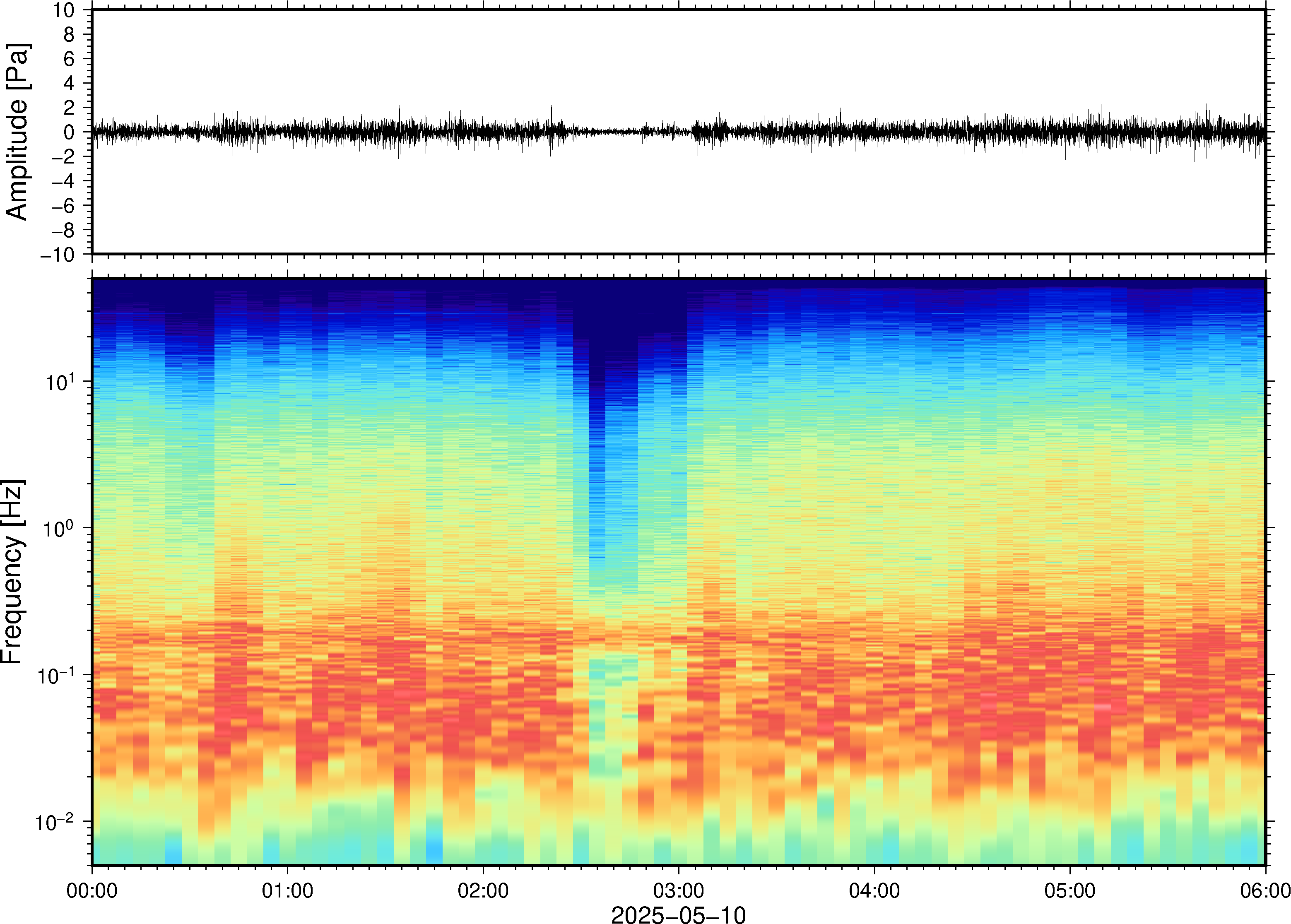This screenshot has width=1291, height=924.
Task: Click the amplitude tick label '8'
Action: pos(70,34)
